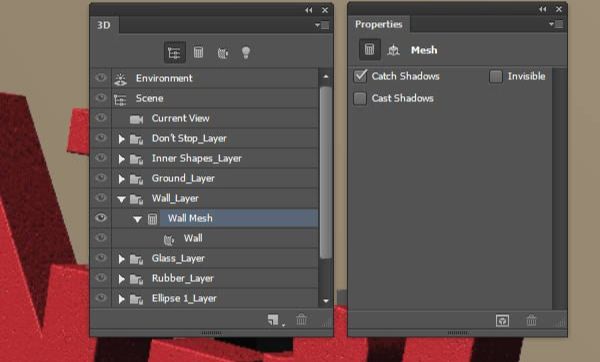Add new object in 3D panel
Image resolution: width=600 pixels, height=362 pixels.
(x=274, y=320)
